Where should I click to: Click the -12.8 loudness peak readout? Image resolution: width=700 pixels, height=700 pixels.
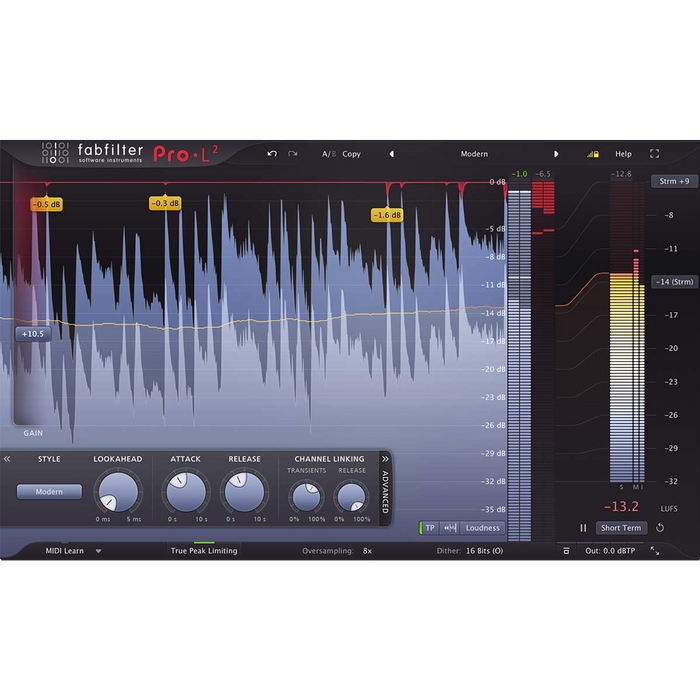(621, 174)
